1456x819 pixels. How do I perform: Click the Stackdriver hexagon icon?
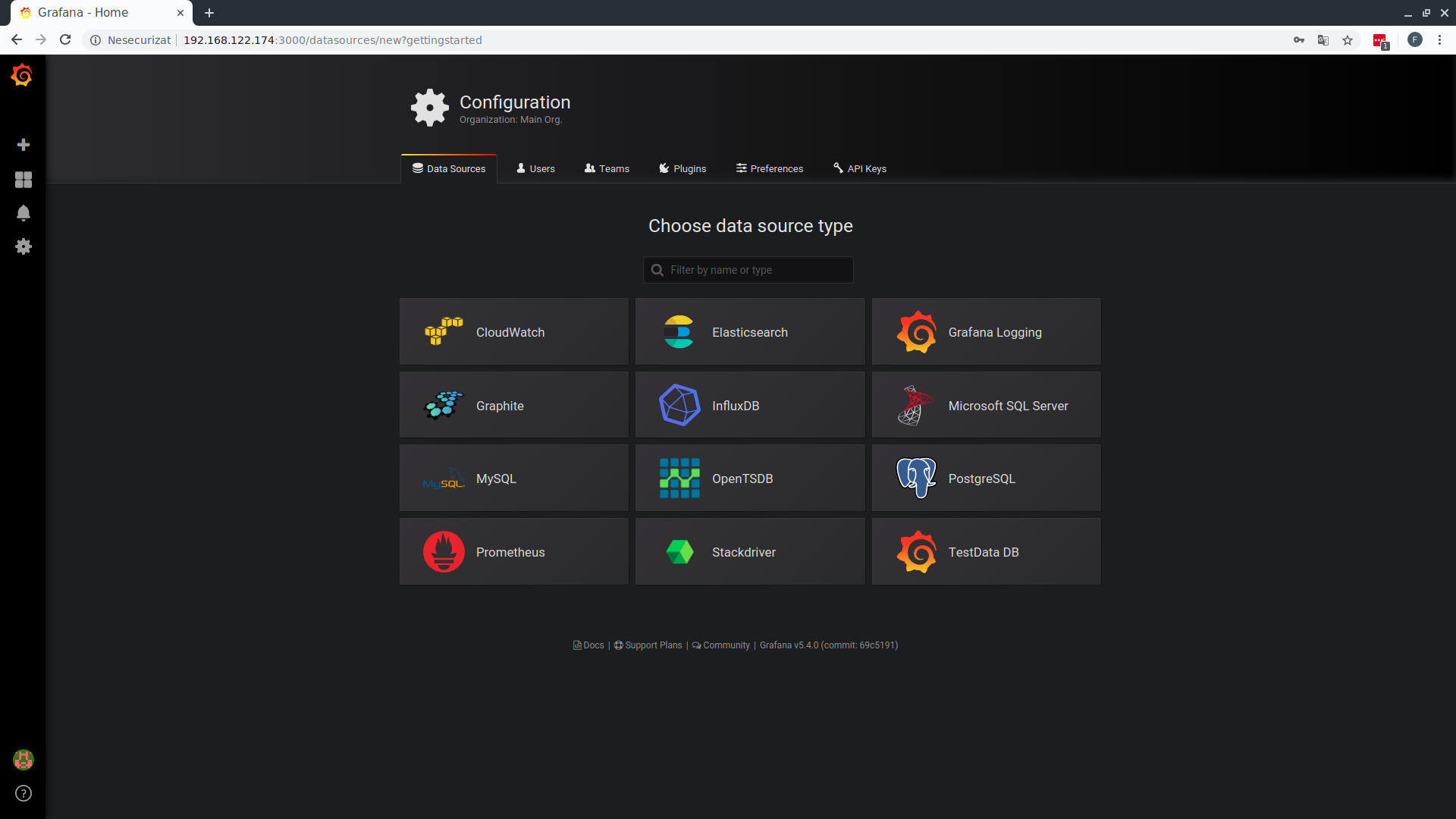click(x=679, y=552)
